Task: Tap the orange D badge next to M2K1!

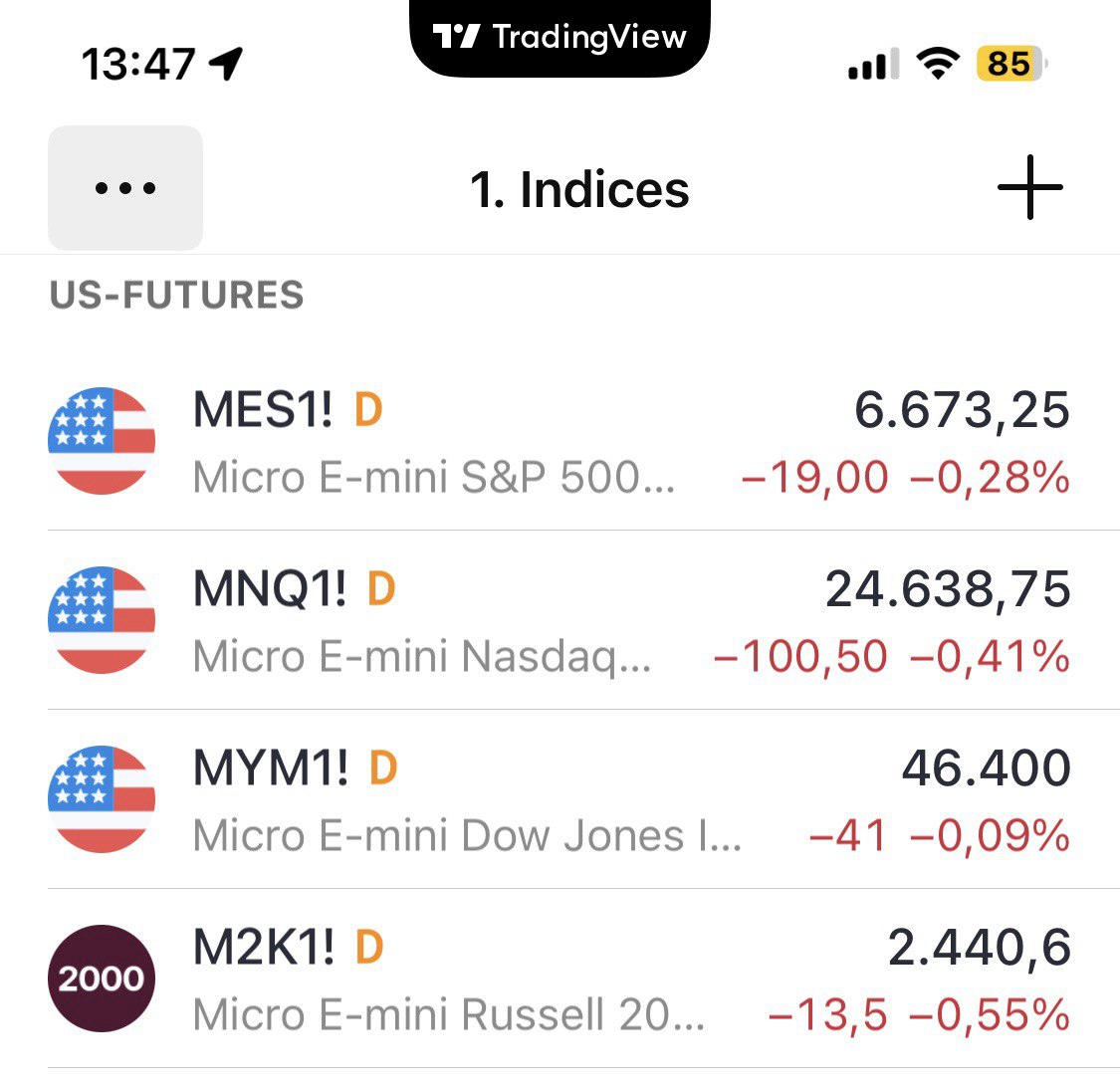Action: pyautogui.click(x=369, y=948)
